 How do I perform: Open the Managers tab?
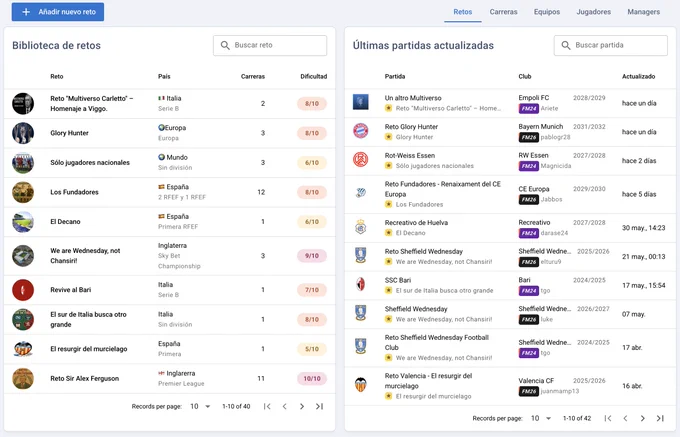(643, 12)
